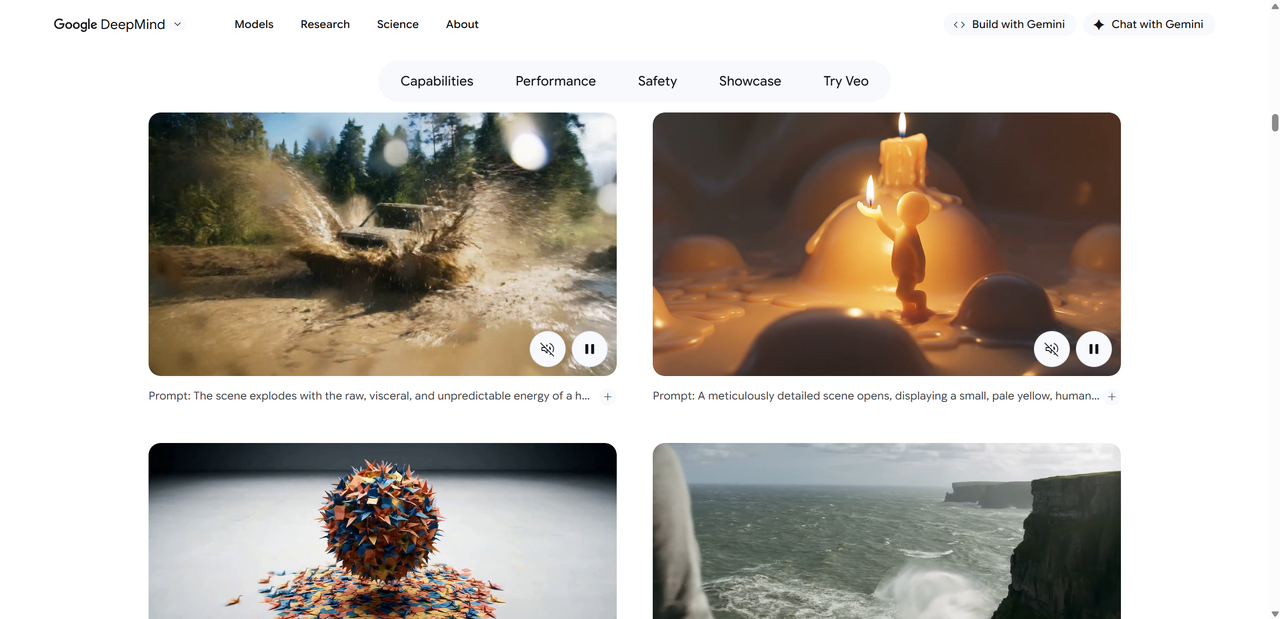Open the Google DeepMind dropdown chevron
The image size is (1280, 619).
178,24
